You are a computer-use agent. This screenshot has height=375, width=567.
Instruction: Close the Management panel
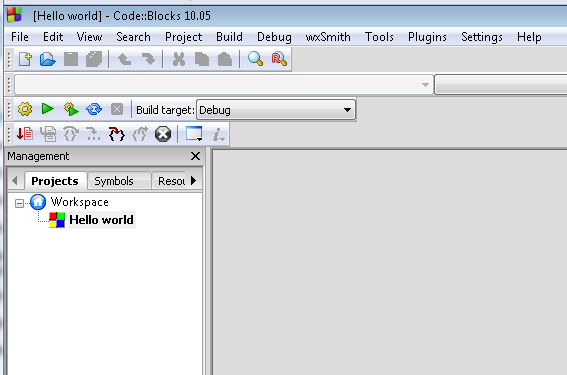[195, 156]
